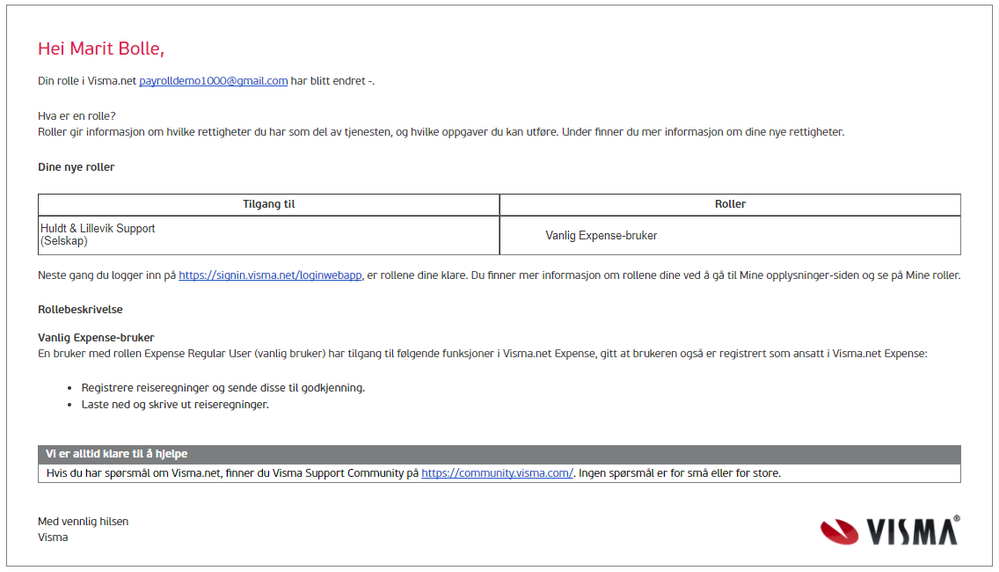
Task: Click the 'Visma' signature under the sign-off
Action: point(53,538)
